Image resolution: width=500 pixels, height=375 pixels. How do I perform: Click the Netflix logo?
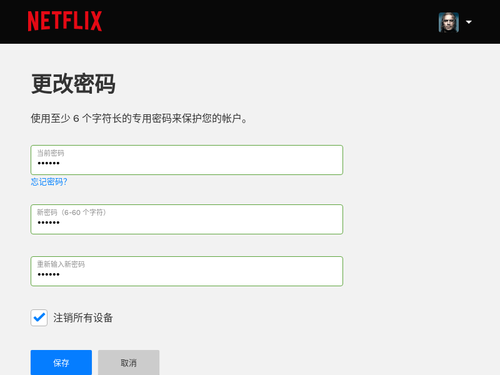[x=65, y=21]
